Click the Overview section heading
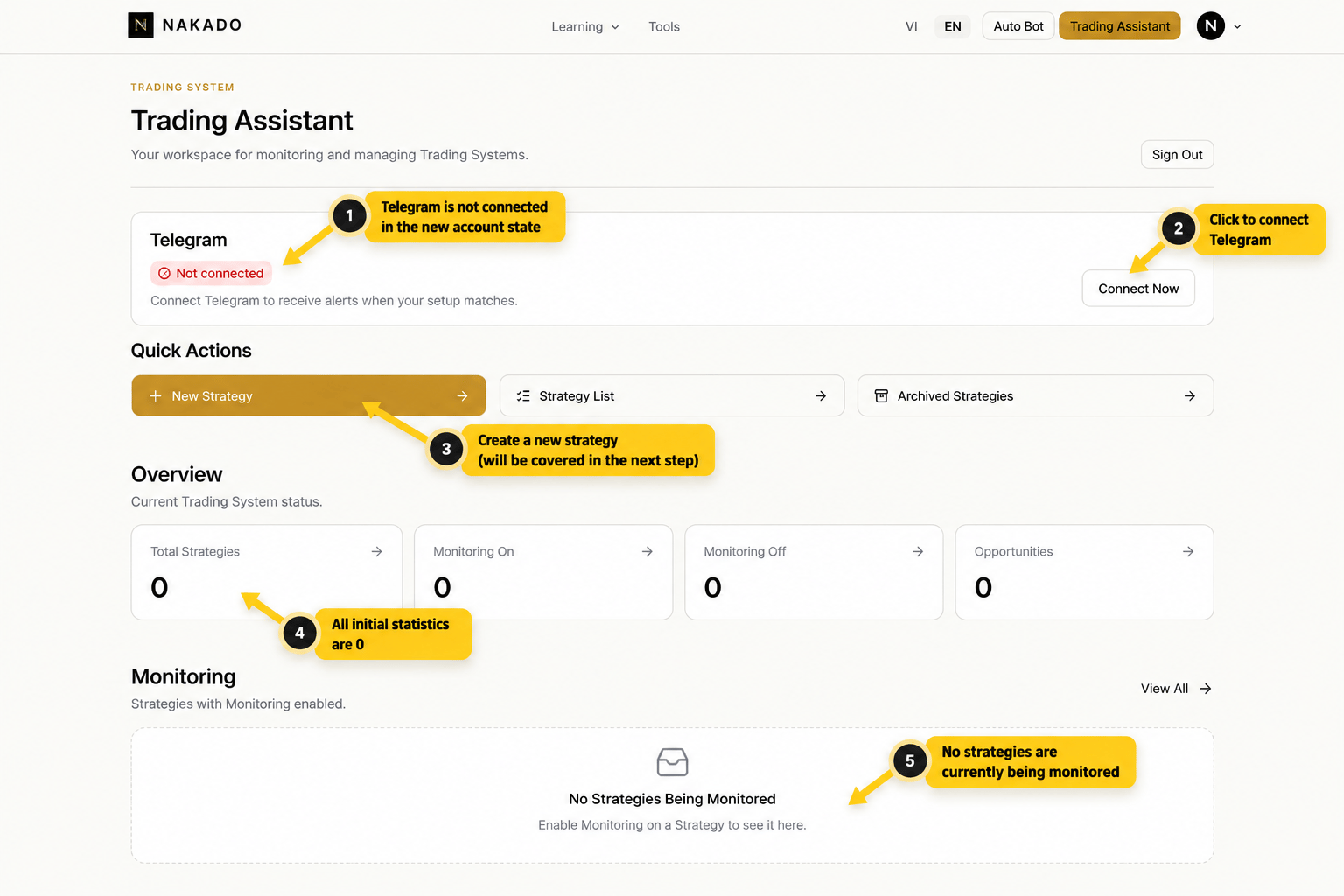The height and width of the screenshot is (896, 1344). click(x=177, y=475)
